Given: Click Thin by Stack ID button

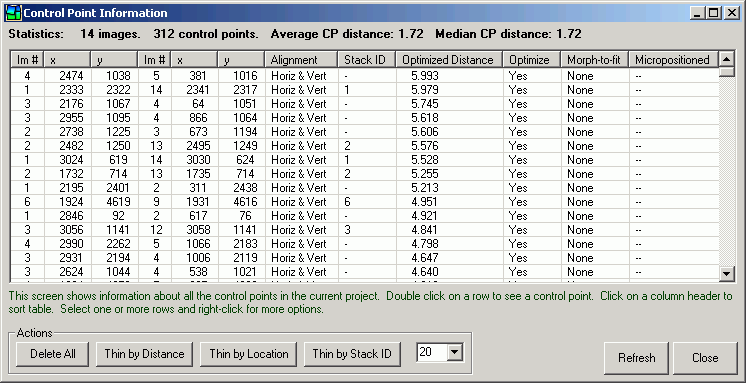Looking at the screenshot, I should click(x=352, y=354).
